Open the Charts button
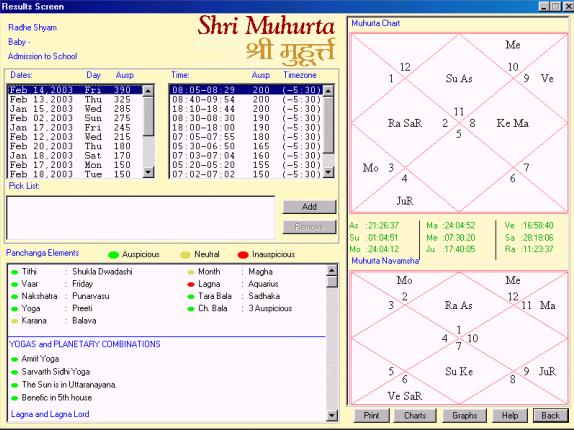This screenshot has width=574, height=430. click(x=415, y=416)
